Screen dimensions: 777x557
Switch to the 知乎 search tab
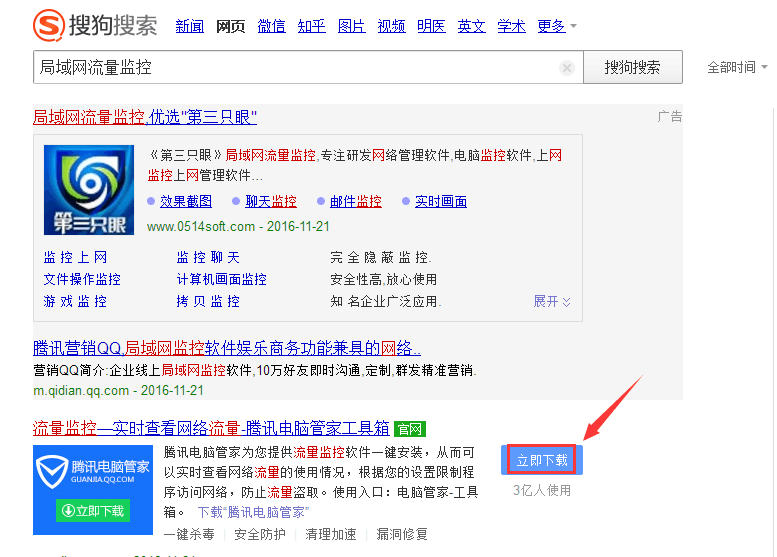pos(312,26)
